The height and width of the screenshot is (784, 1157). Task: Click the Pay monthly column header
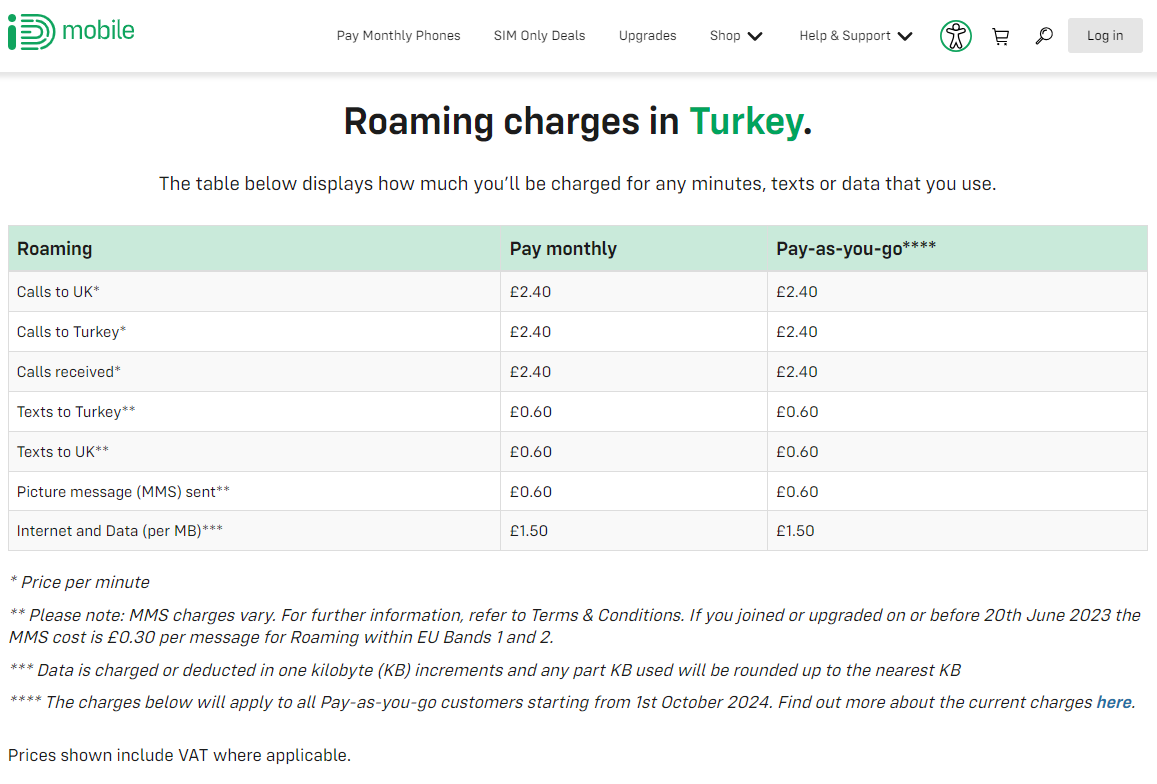tap(563, 249)
